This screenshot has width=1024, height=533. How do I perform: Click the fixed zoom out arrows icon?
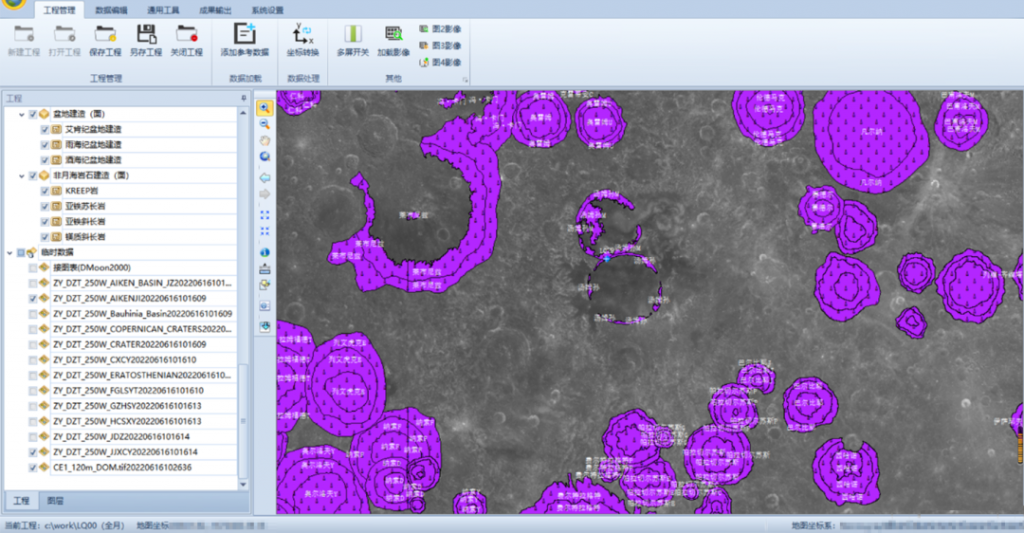264,231
